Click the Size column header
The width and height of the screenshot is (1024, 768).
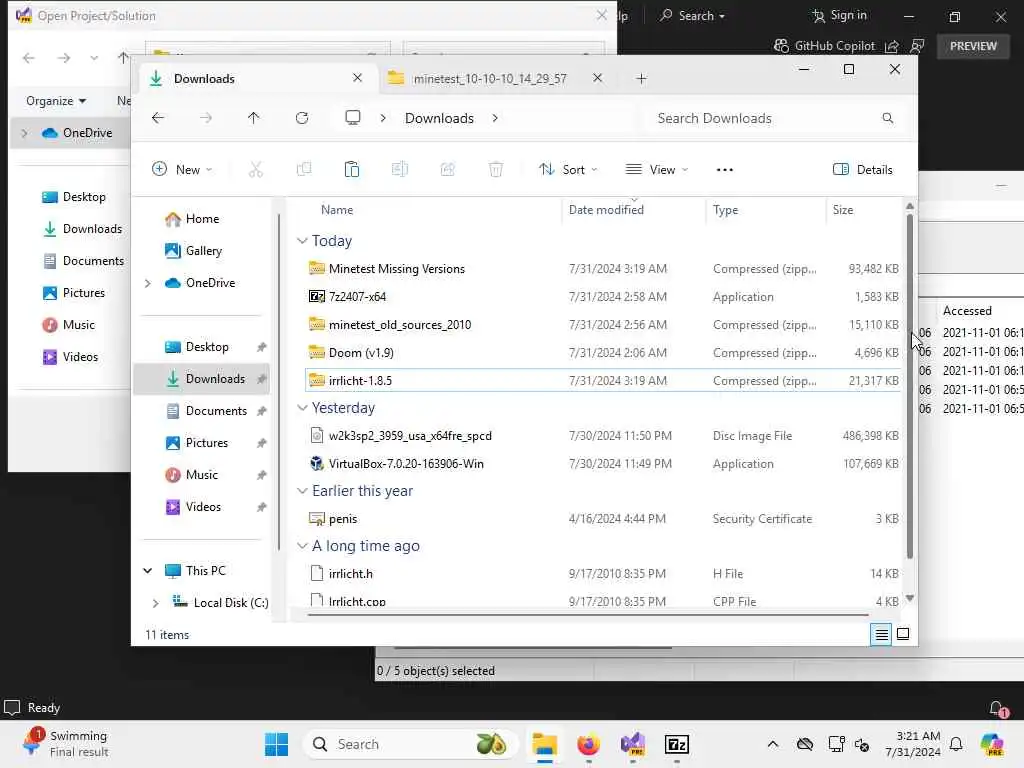coord(842,210)
